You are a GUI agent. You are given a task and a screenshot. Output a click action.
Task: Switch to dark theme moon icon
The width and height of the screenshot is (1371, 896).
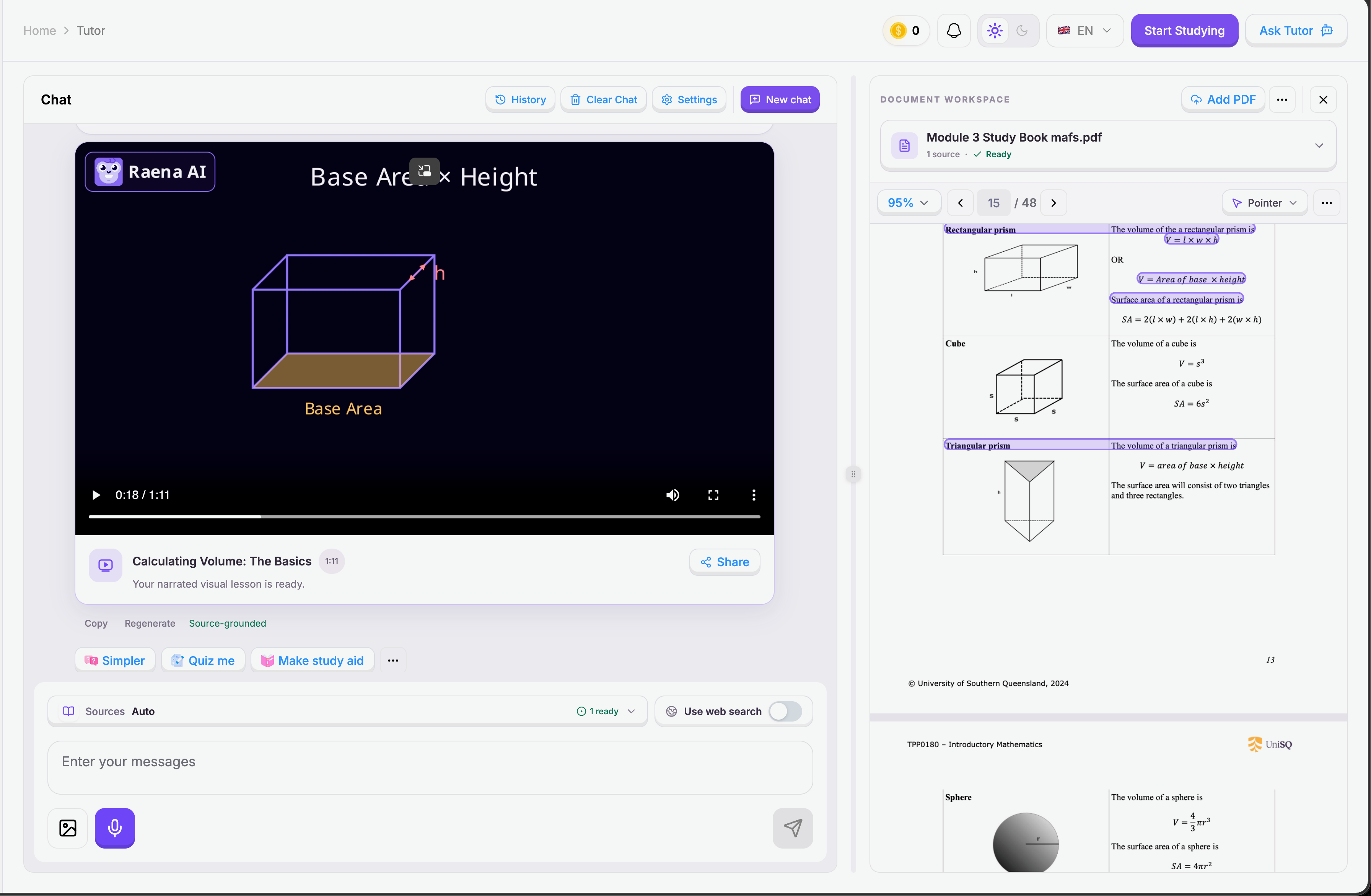pos(1022,31)
